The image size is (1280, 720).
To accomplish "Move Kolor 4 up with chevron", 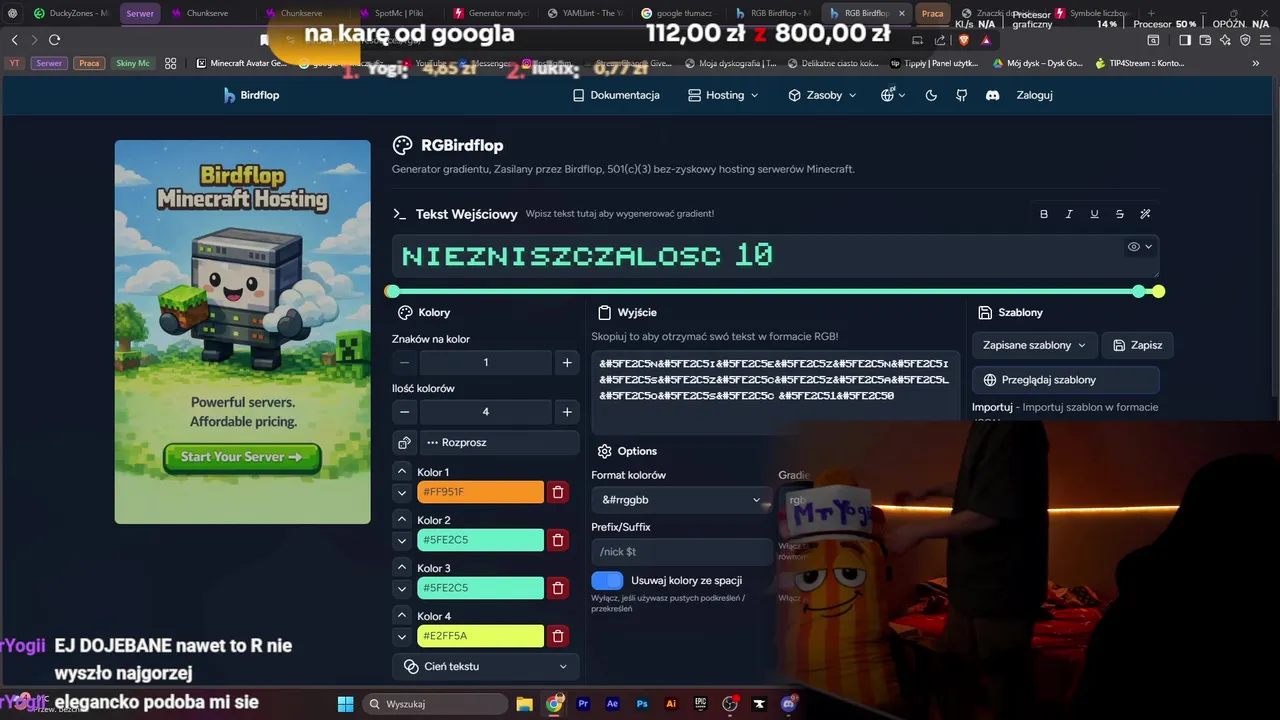I will [x=402, y=615].
